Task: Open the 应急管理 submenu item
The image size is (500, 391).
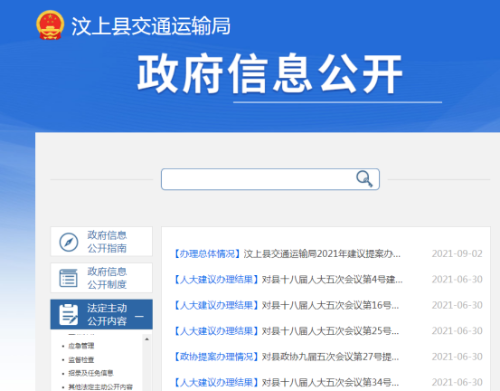Action: [x=81, y=346]
